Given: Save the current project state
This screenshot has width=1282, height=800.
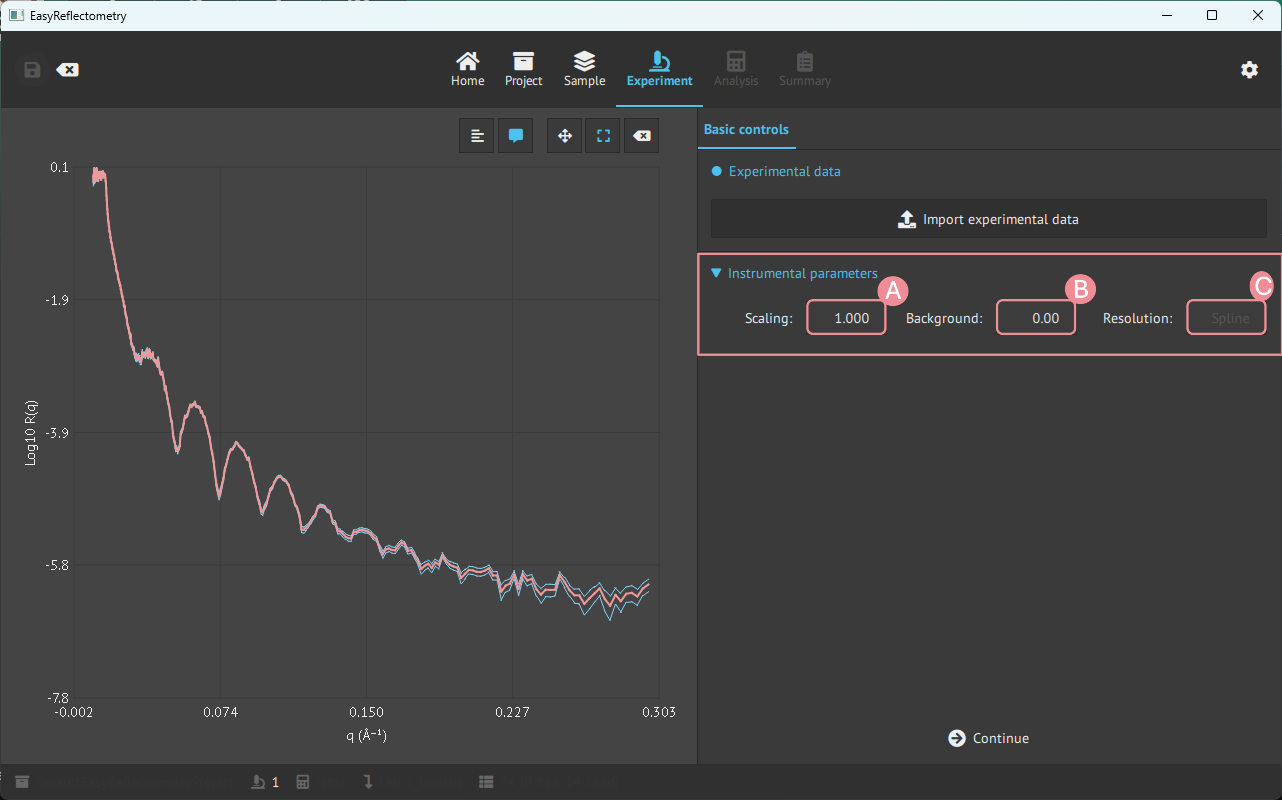Looking at the screenshot, I should (x=31, y=69).
